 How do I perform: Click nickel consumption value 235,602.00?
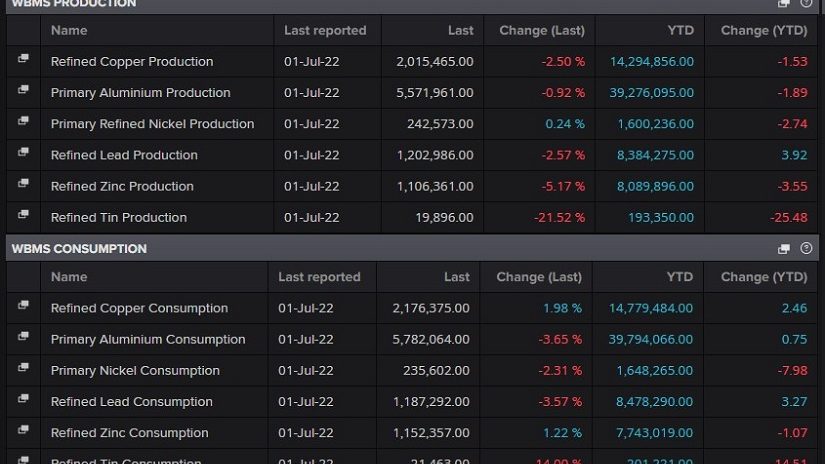(436, 370)
